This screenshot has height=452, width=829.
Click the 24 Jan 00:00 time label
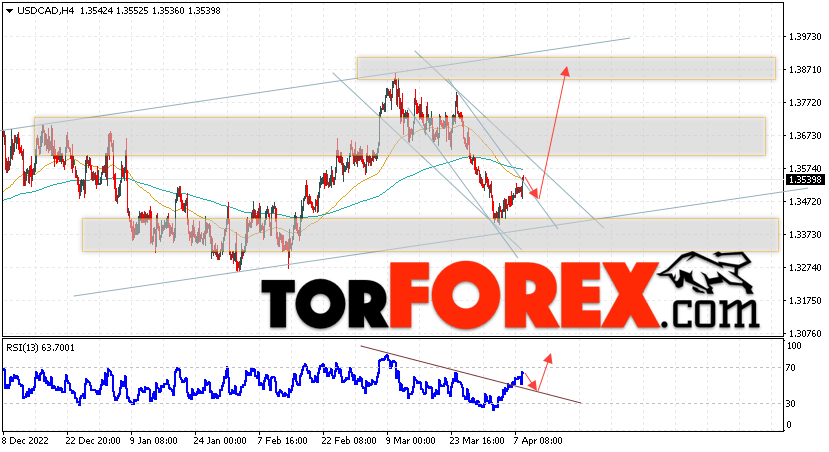pos(219,440)
